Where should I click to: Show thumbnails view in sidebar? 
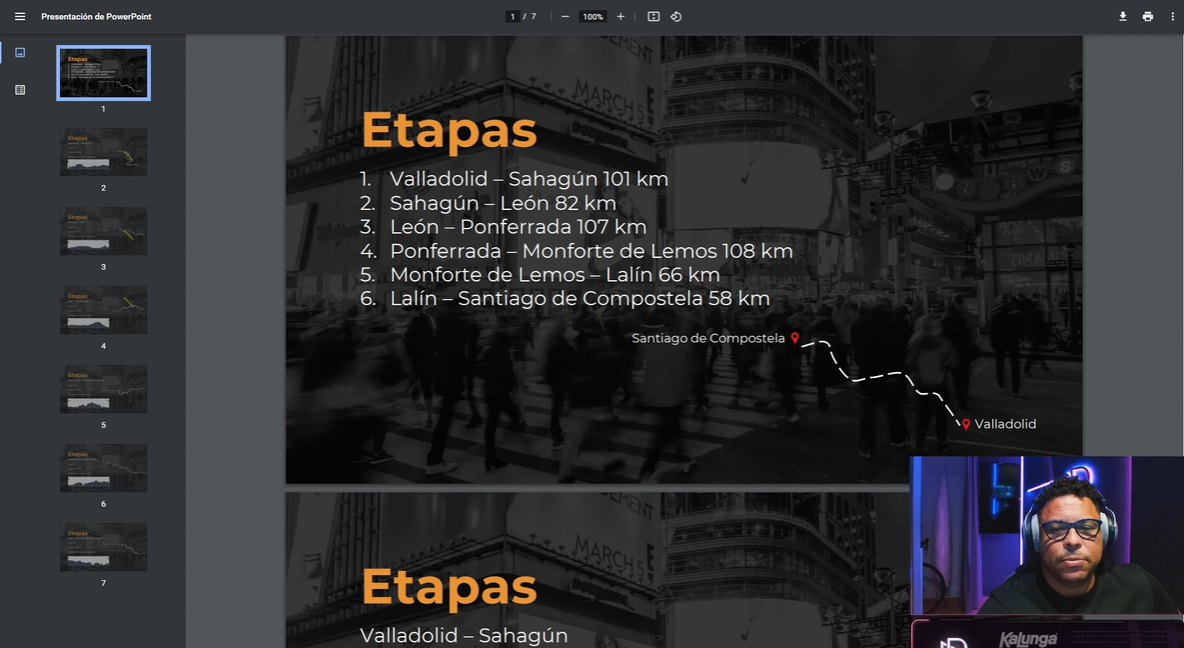(20, 53)
